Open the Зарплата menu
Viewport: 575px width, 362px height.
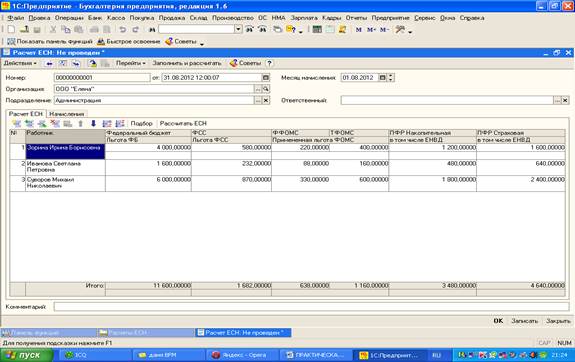coord(304,18)
